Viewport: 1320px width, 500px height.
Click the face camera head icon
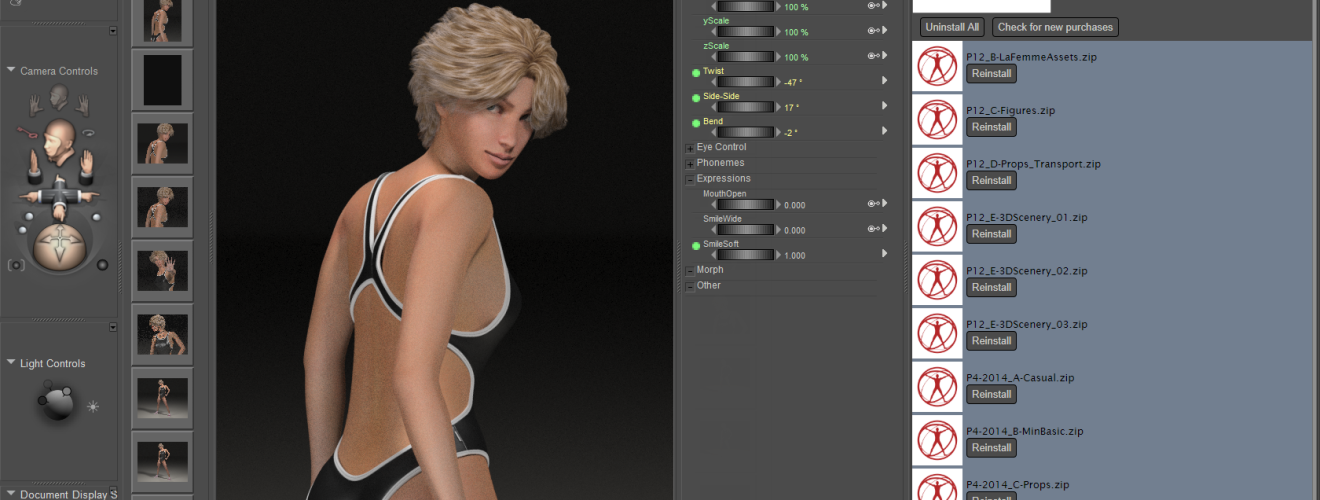59,95
